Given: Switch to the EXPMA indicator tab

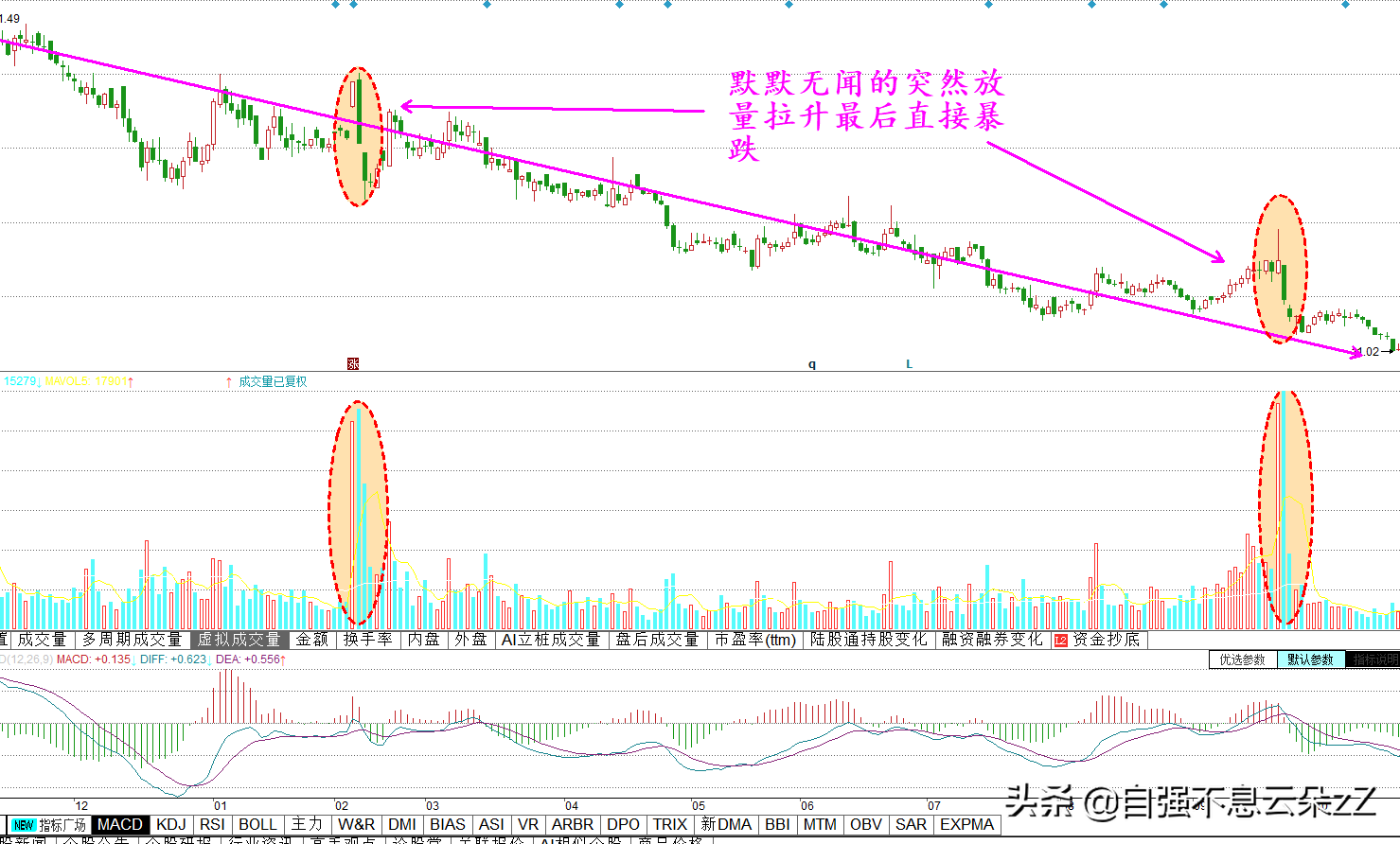Looking at the screenshot, I should (x=967, y=825).
